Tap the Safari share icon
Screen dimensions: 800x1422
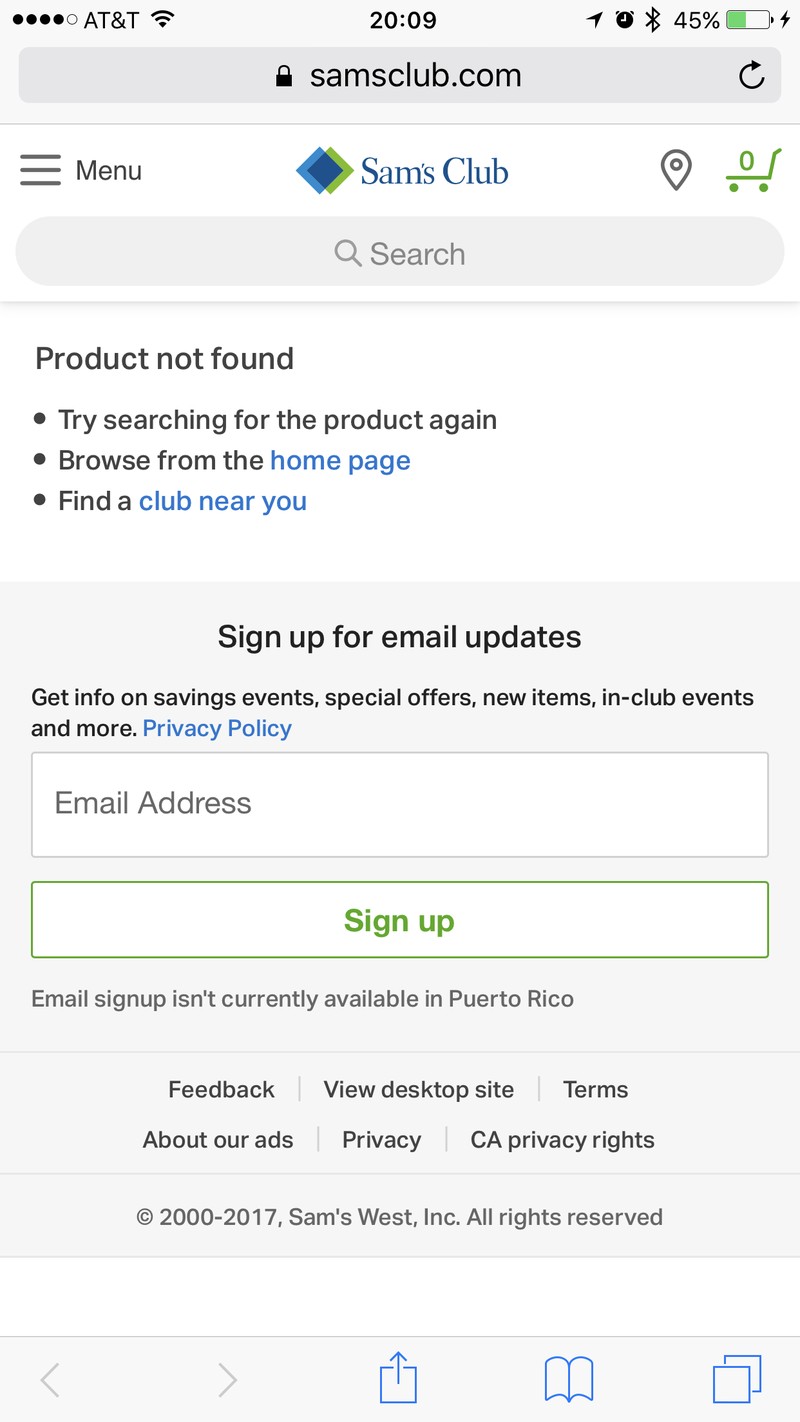(399, 1378)
